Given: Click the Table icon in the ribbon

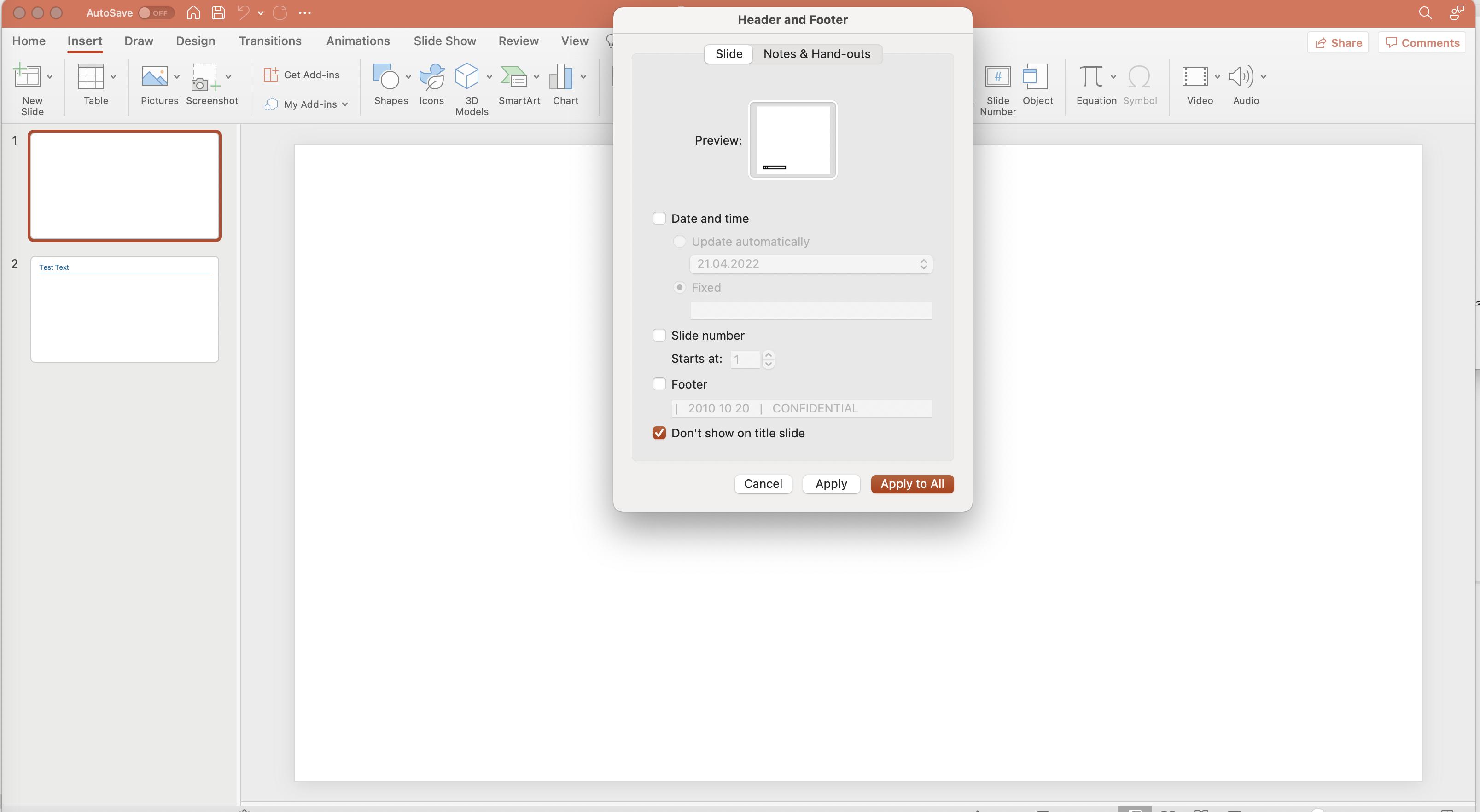Looking at the screenshot, I should click(91, 77).
